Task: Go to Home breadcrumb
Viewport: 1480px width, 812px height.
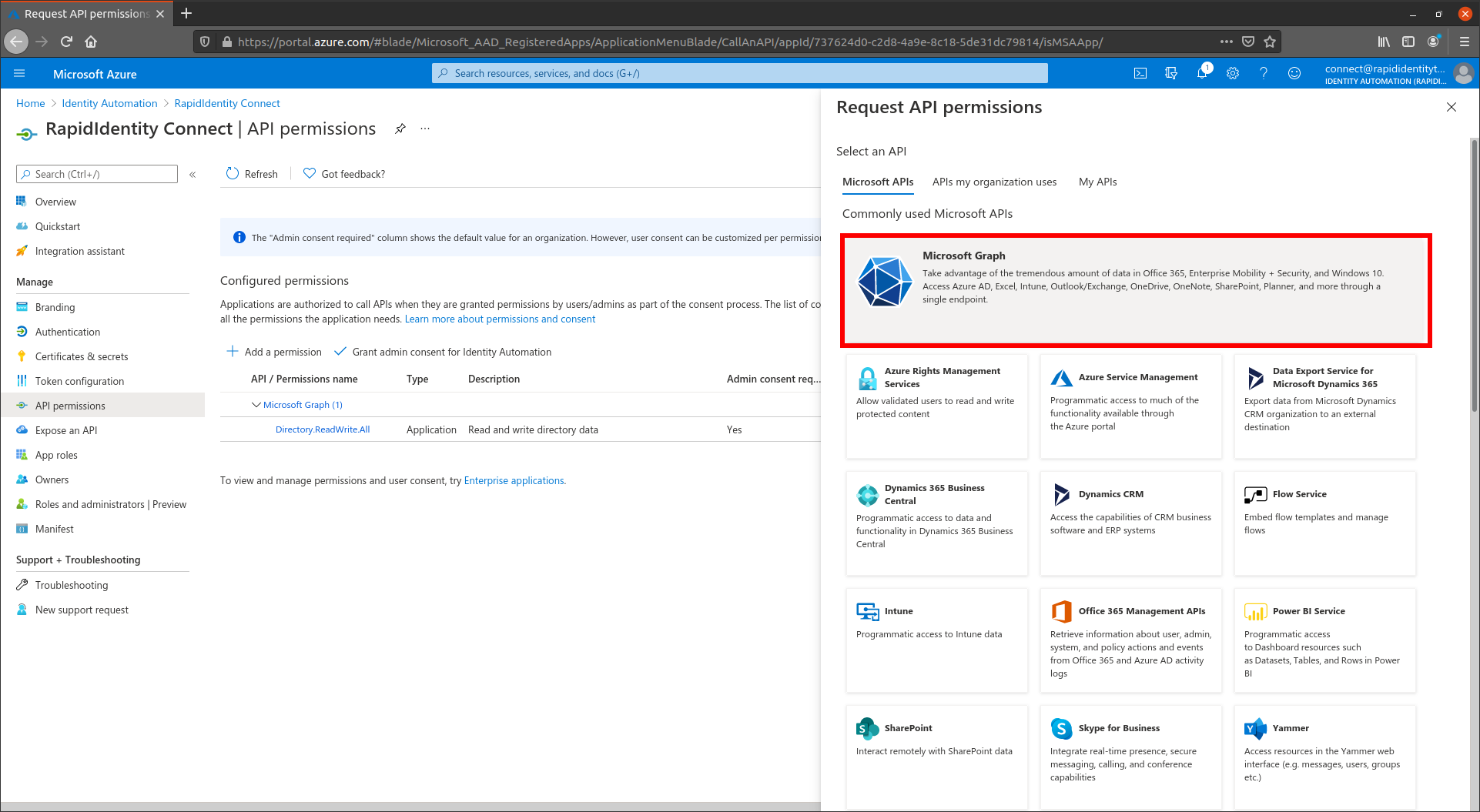Action: click(30, 103)
